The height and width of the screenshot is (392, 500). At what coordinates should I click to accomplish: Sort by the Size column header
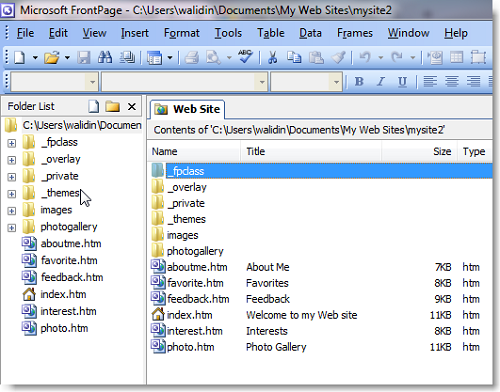tap(419, 152)
